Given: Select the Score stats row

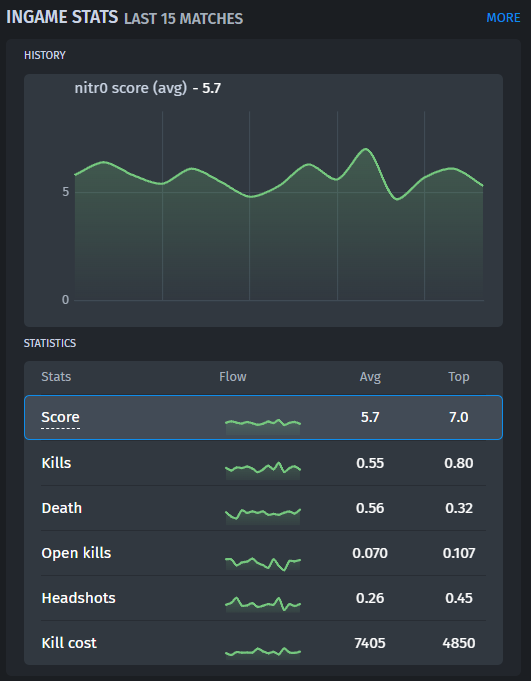Looking at the screenshot, I should click(263, 417).
